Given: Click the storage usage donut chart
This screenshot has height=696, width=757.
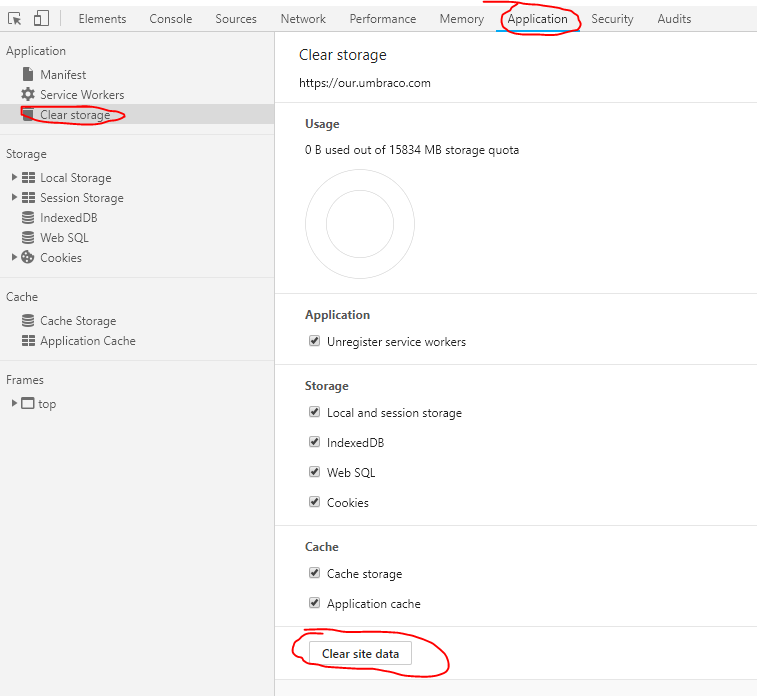Looking at the screenshot, I should coord(360,224).
